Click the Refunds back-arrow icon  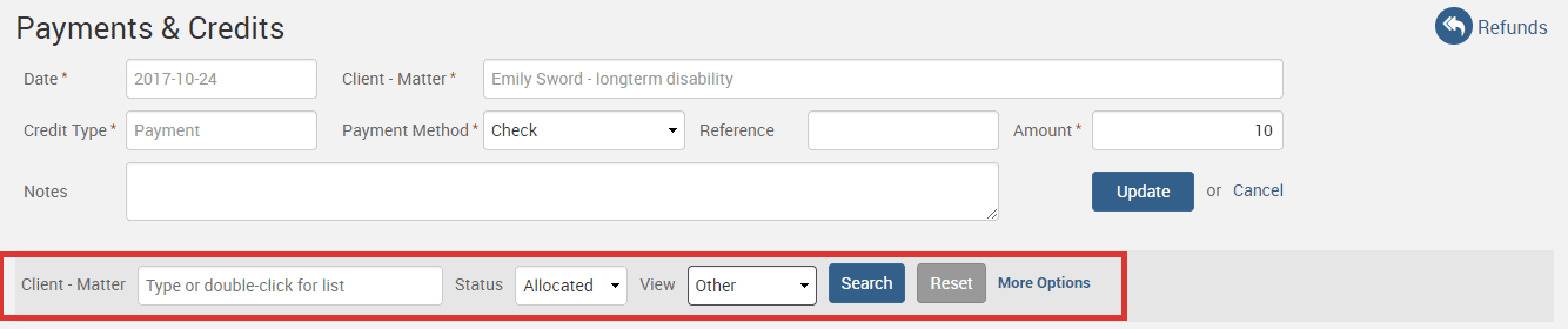click(1453, 26)
